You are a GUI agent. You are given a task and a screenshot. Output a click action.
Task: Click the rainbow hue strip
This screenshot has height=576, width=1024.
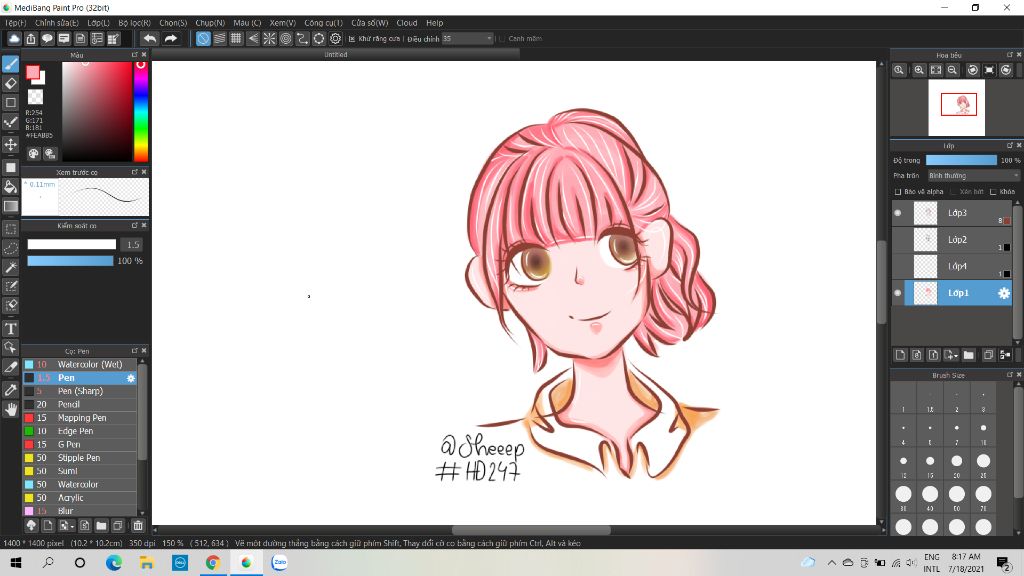pos(140,112)
